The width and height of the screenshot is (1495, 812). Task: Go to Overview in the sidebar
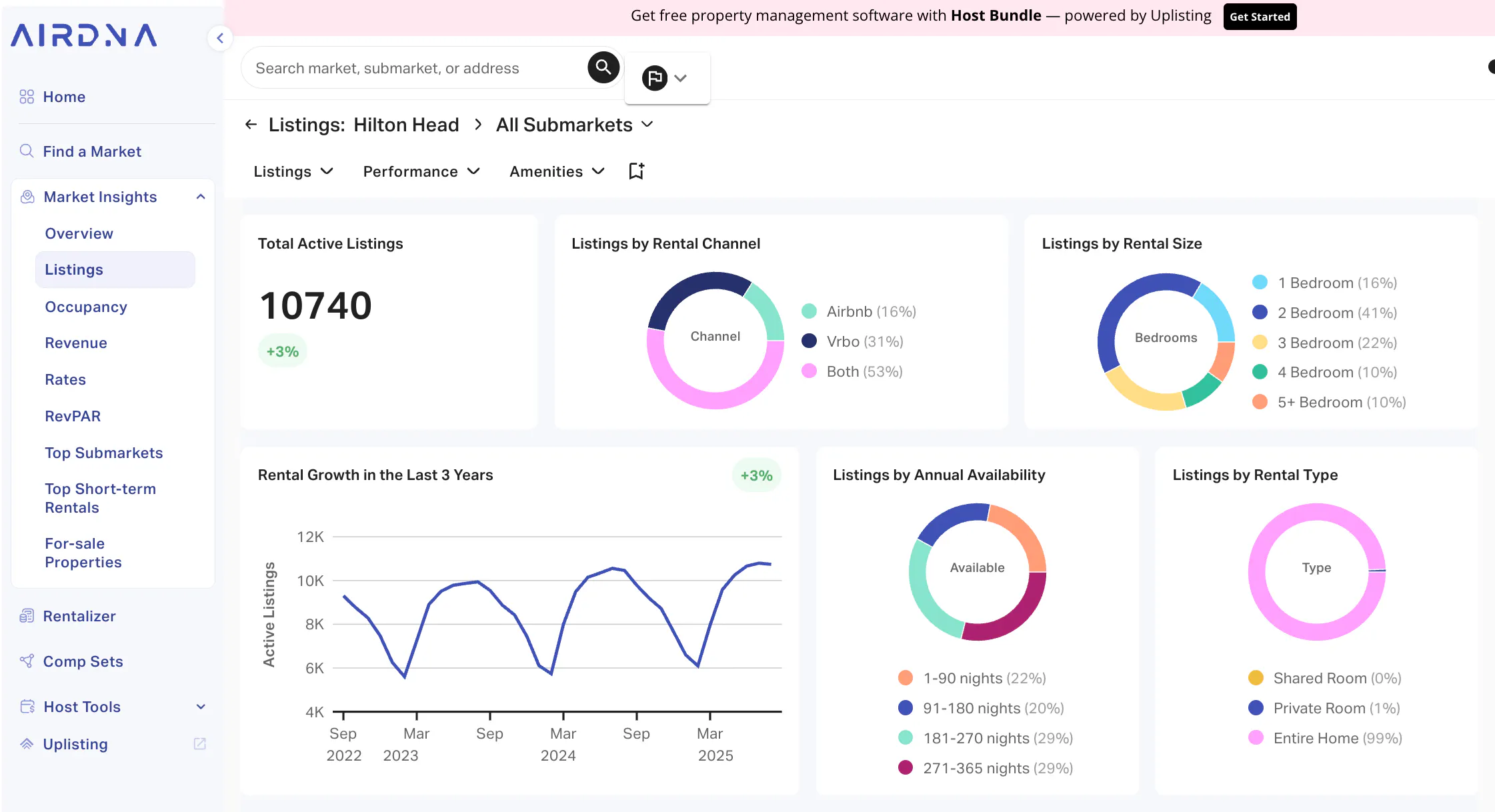click(x=79, y=233)
